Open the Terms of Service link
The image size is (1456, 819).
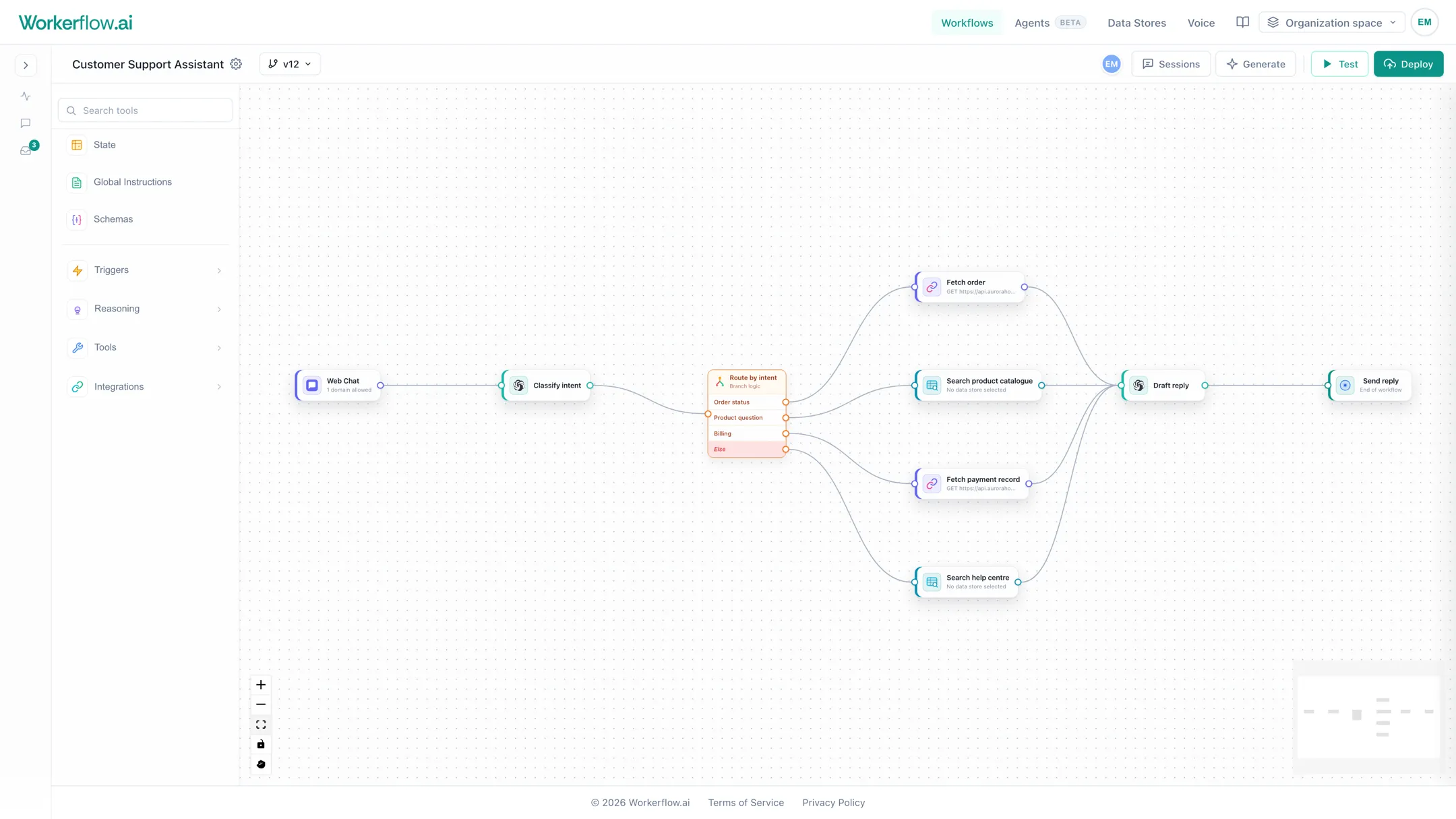tap(746, 803)
